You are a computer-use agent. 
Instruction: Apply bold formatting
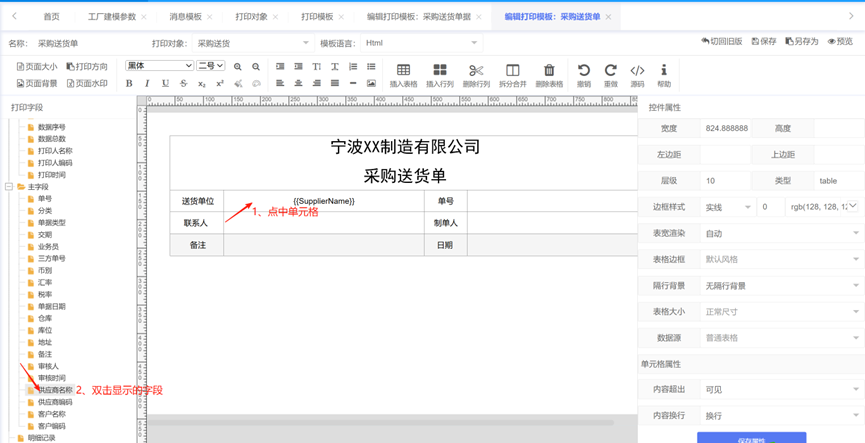tap(129, 83)
